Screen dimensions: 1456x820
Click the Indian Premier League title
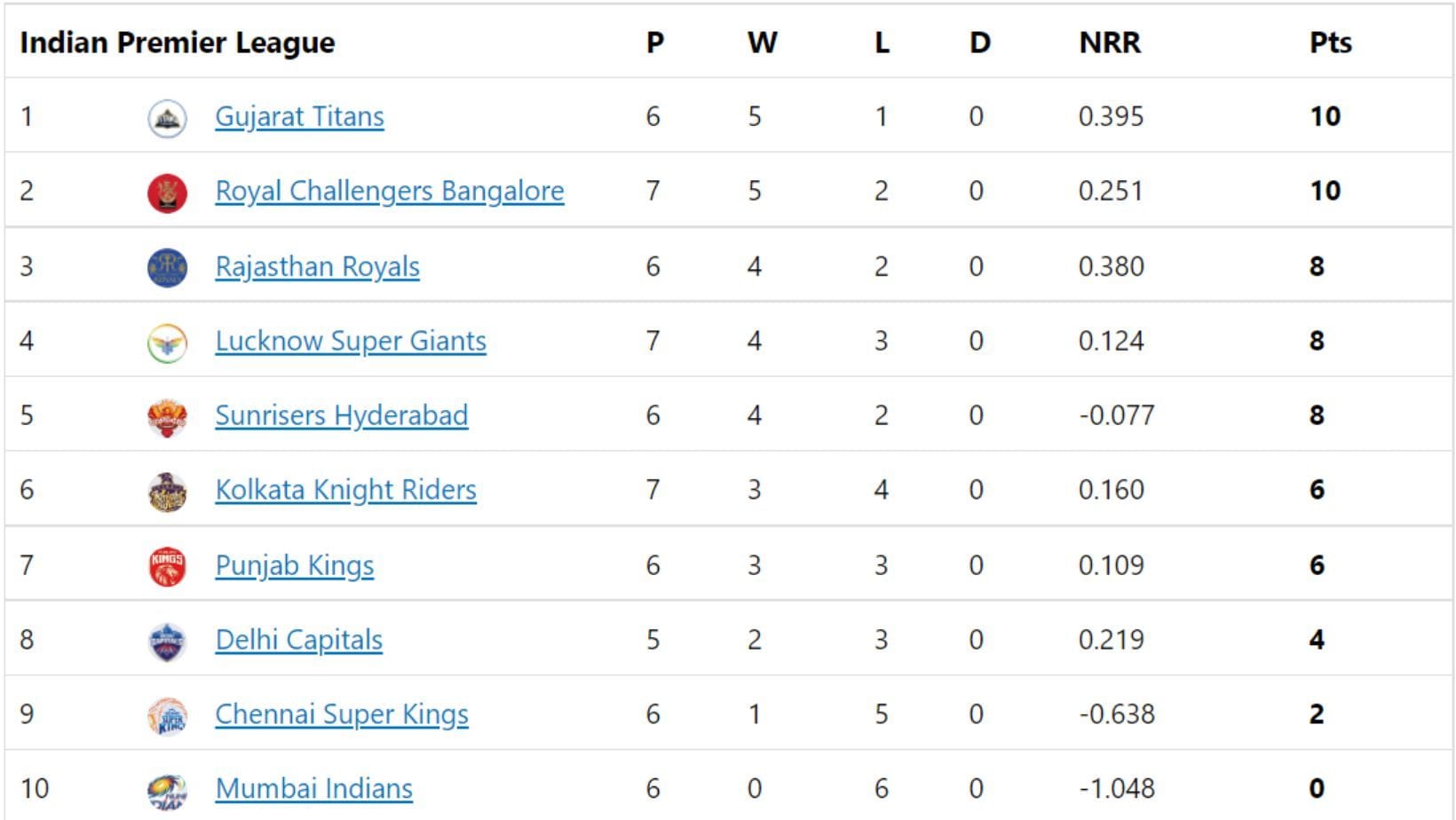pos(178,42)
